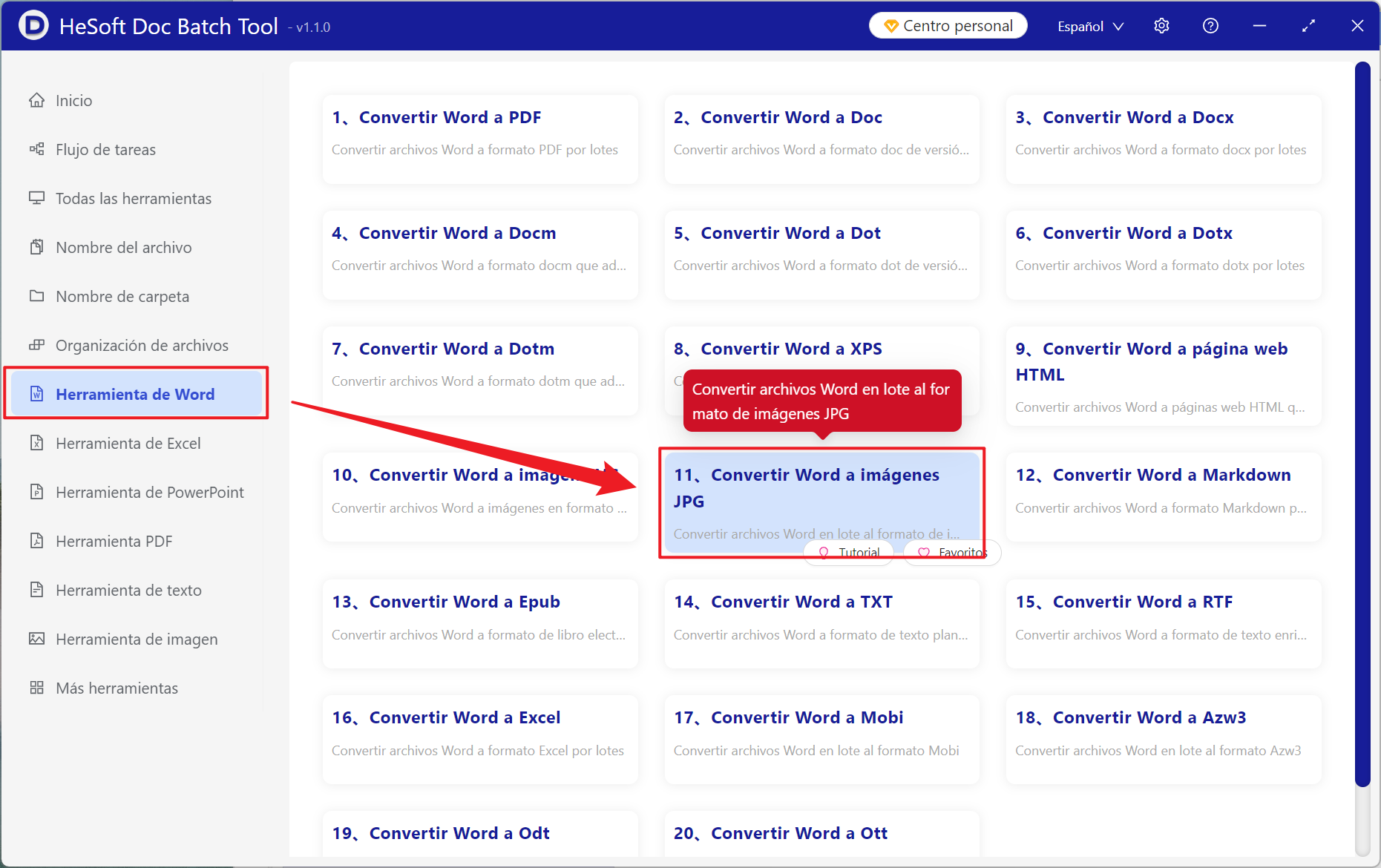
Task: Open Convertir Word a Docx card
Action: 1164,139
